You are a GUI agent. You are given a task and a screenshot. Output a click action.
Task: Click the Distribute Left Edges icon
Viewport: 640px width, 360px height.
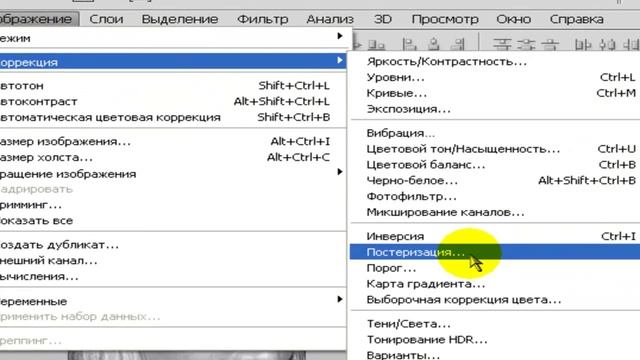point(582,44)
